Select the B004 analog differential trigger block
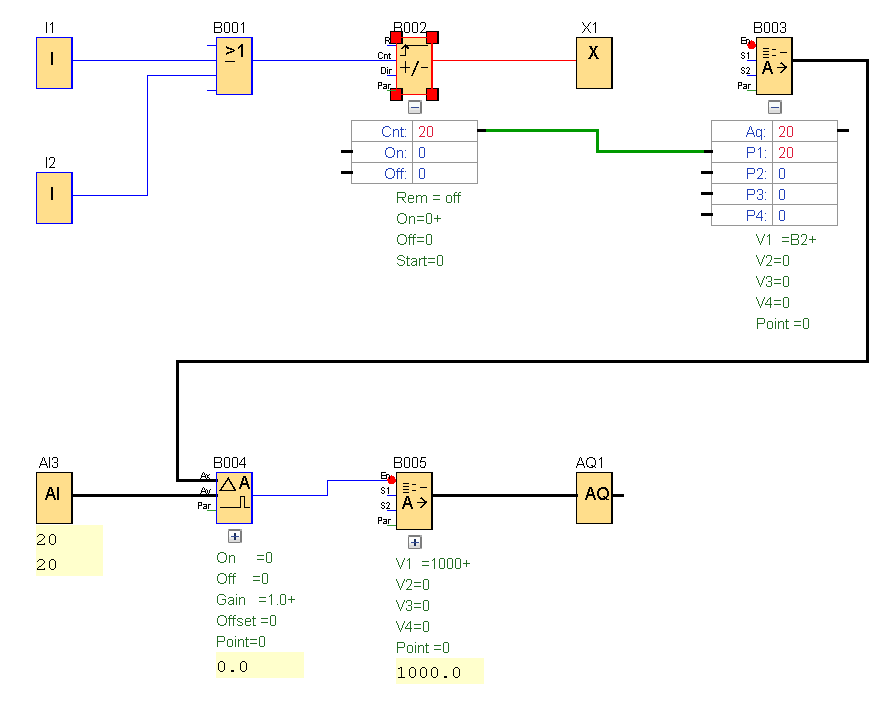 234,498
